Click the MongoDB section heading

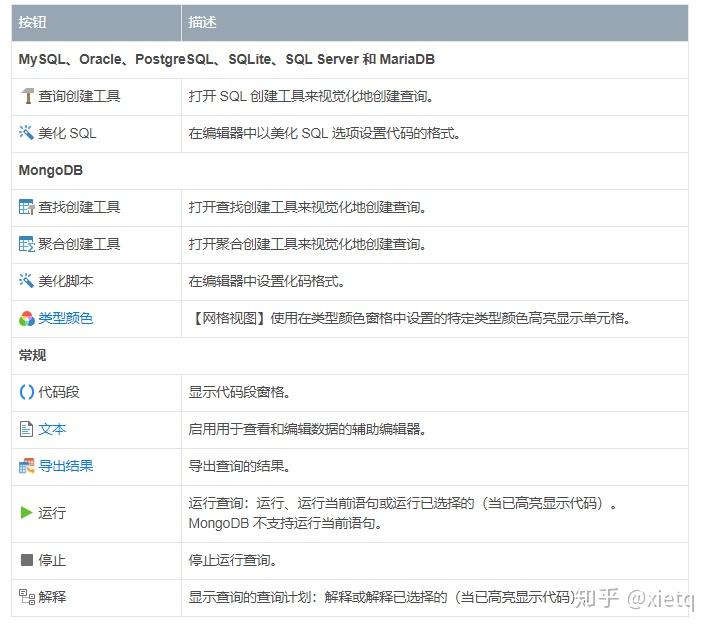coord(50,170)
